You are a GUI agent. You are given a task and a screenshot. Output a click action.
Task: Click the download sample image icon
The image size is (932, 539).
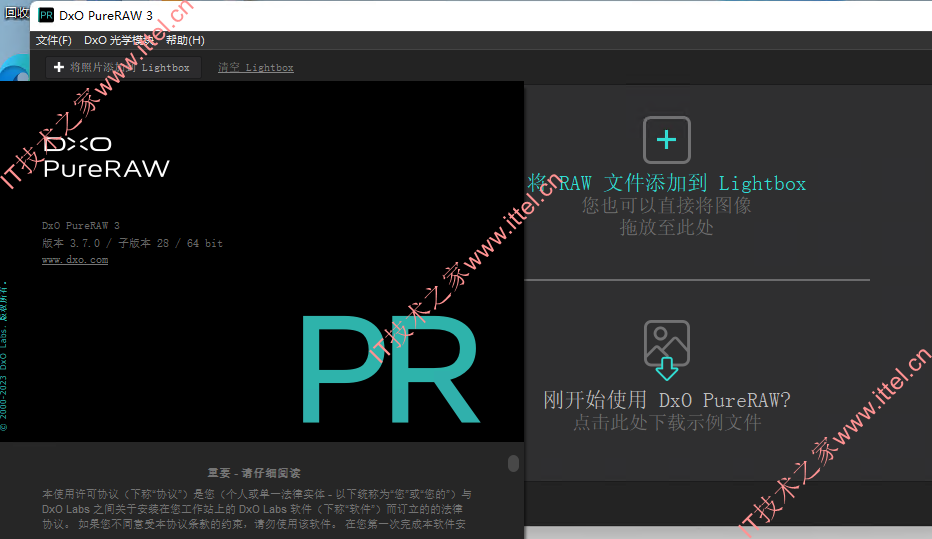point(667,350)
